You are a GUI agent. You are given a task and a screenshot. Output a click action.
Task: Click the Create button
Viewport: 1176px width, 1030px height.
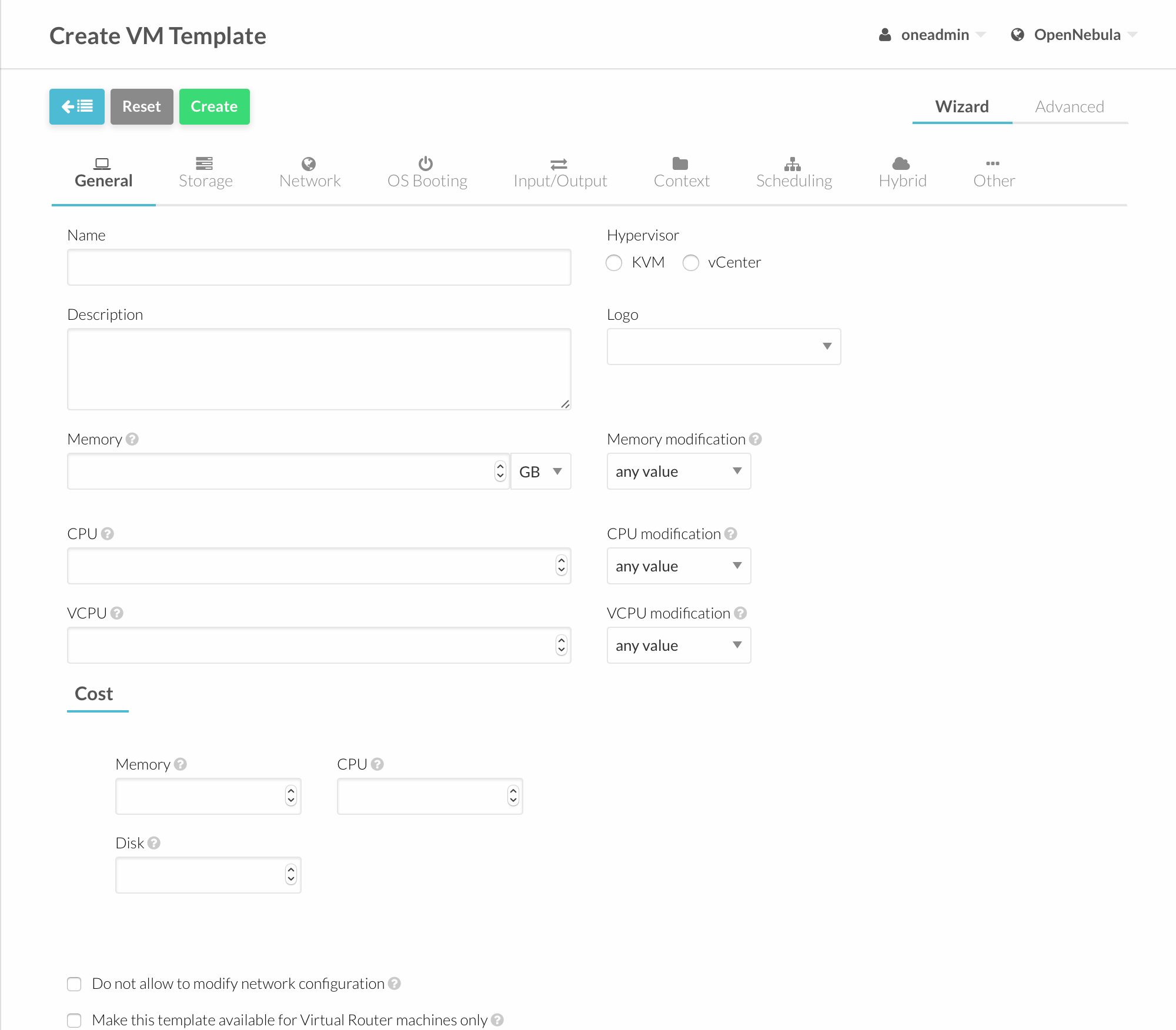click(x=214, y=106)
